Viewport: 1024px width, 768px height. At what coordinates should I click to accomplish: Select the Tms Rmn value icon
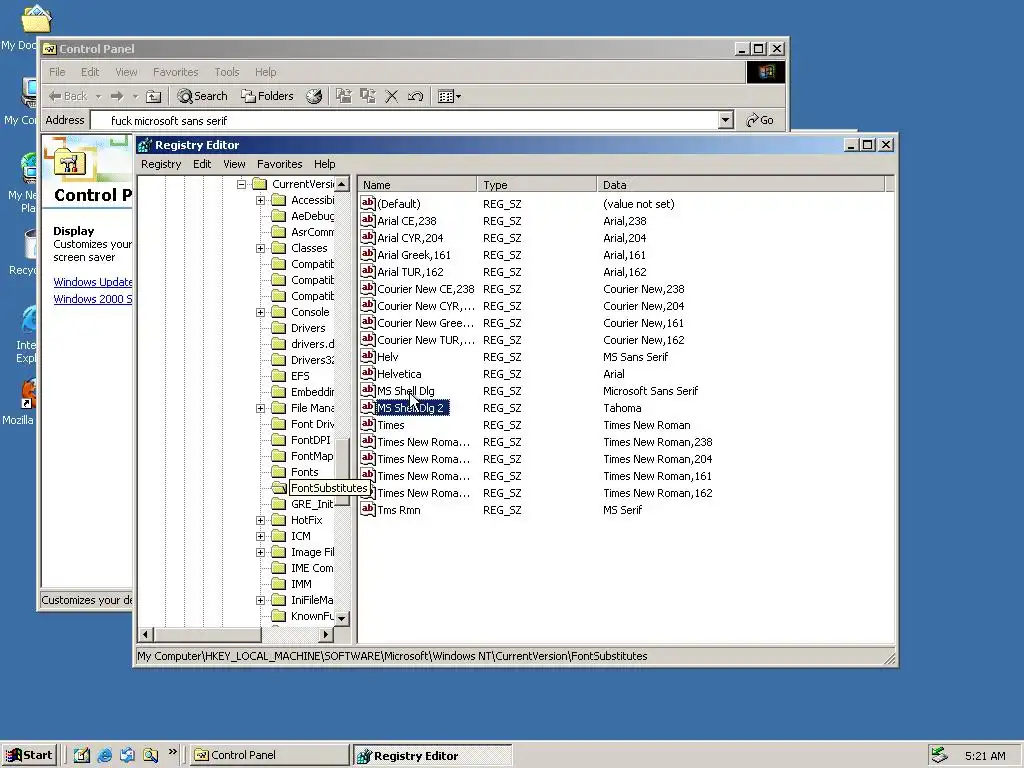click(x=368, y=509)
